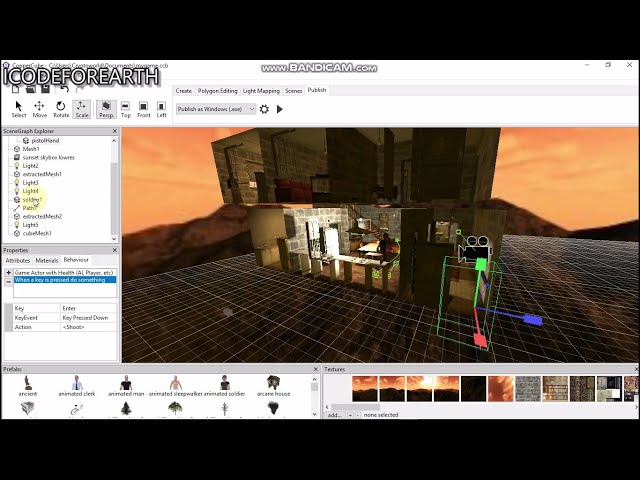Click the play button to test the game
The width and height of the screenshot is (640, 480).
280,109
